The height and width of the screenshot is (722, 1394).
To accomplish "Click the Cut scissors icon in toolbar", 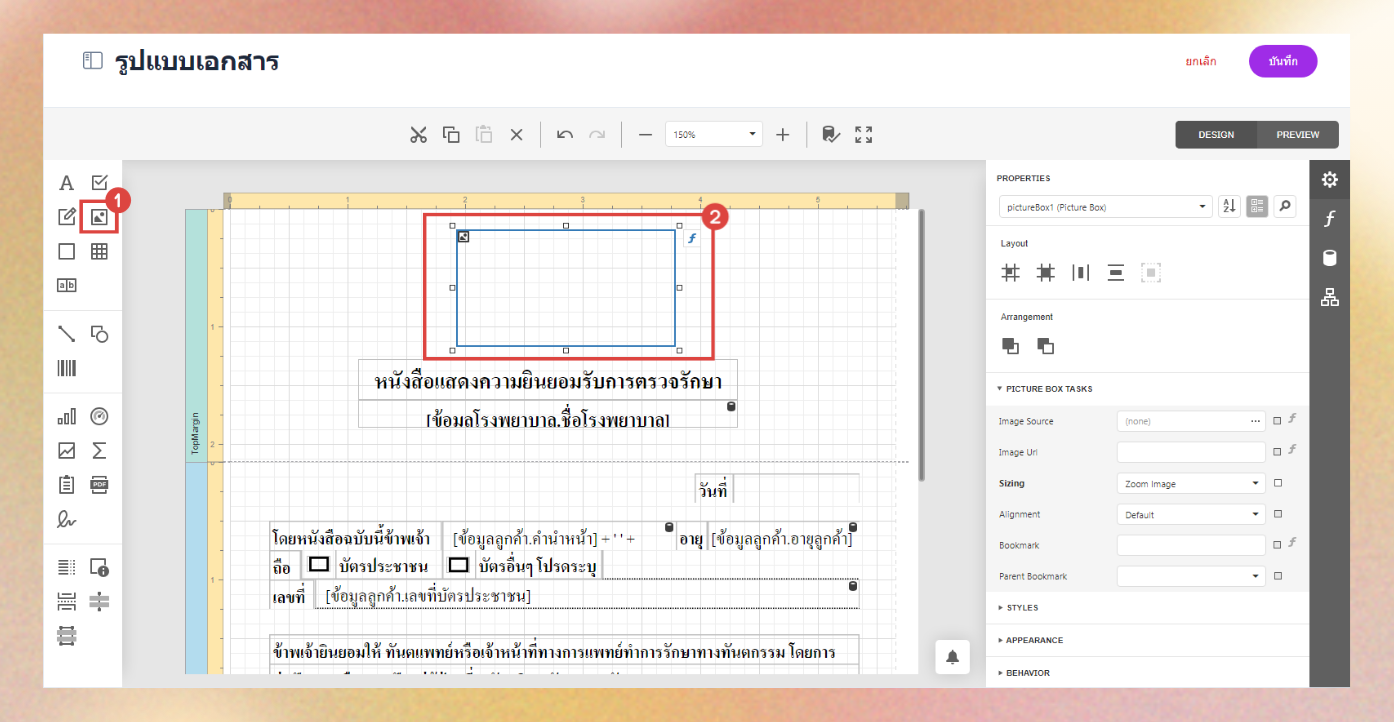I will 418,135.
